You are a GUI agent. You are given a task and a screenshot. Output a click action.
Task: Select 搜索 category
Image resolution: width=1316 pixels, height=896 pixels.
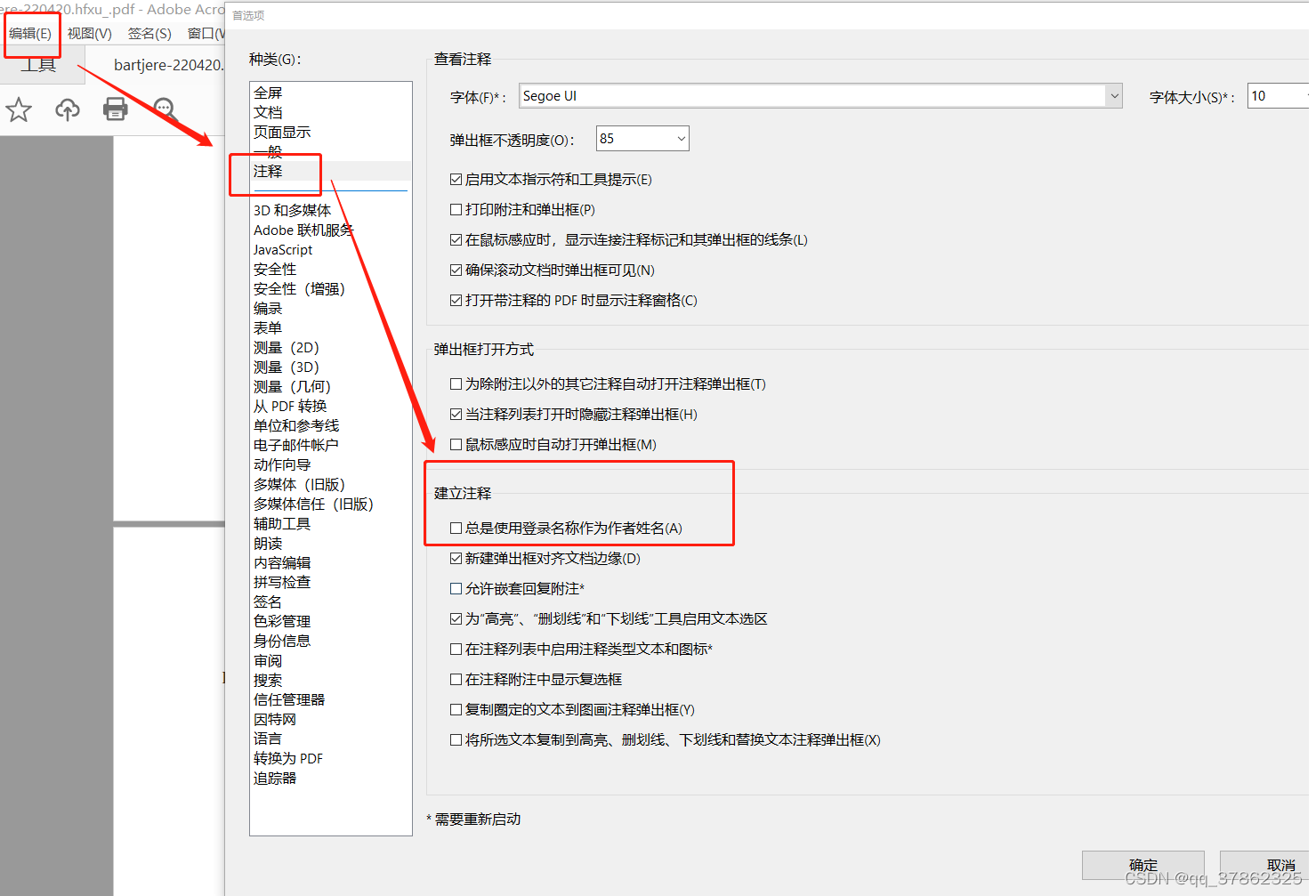pyautogui.click(x=268, y=680)
